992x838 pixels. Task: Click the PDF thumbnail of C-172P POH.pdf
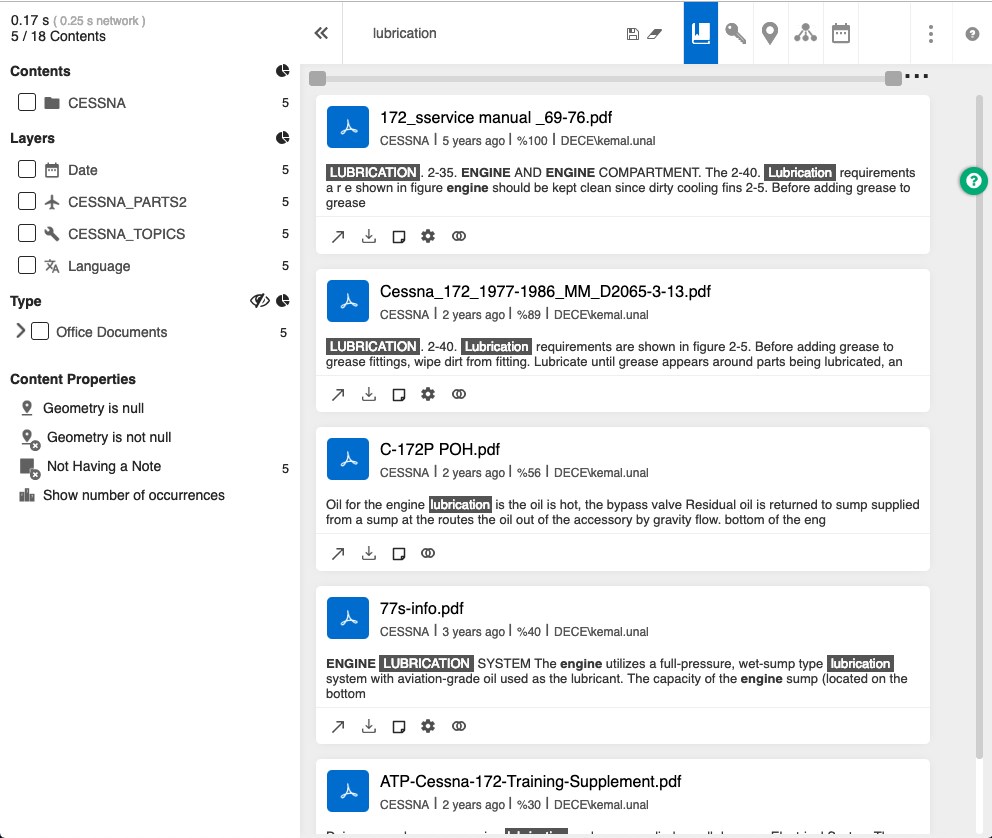pos(348,459)
